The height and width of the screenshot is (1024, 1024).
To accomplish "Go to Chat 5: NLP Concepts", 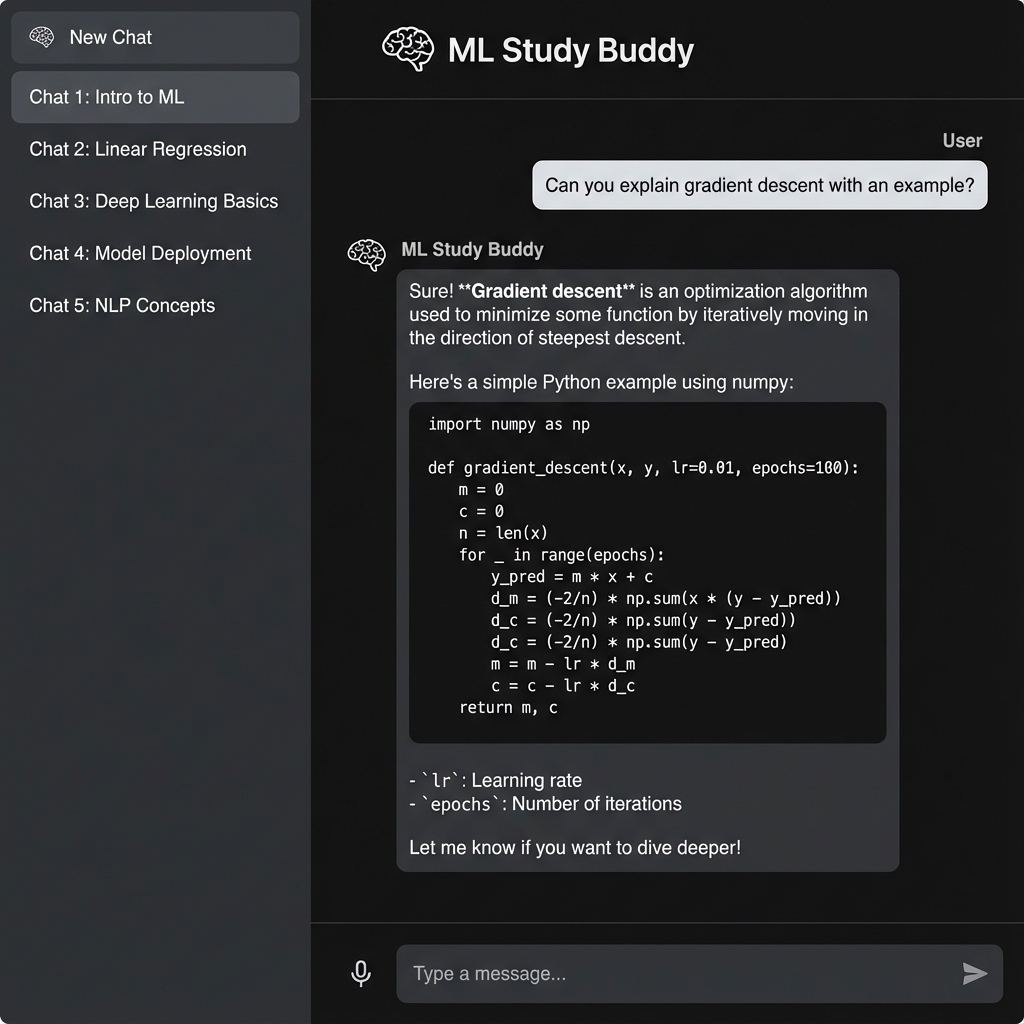I will tap(122, 305).
